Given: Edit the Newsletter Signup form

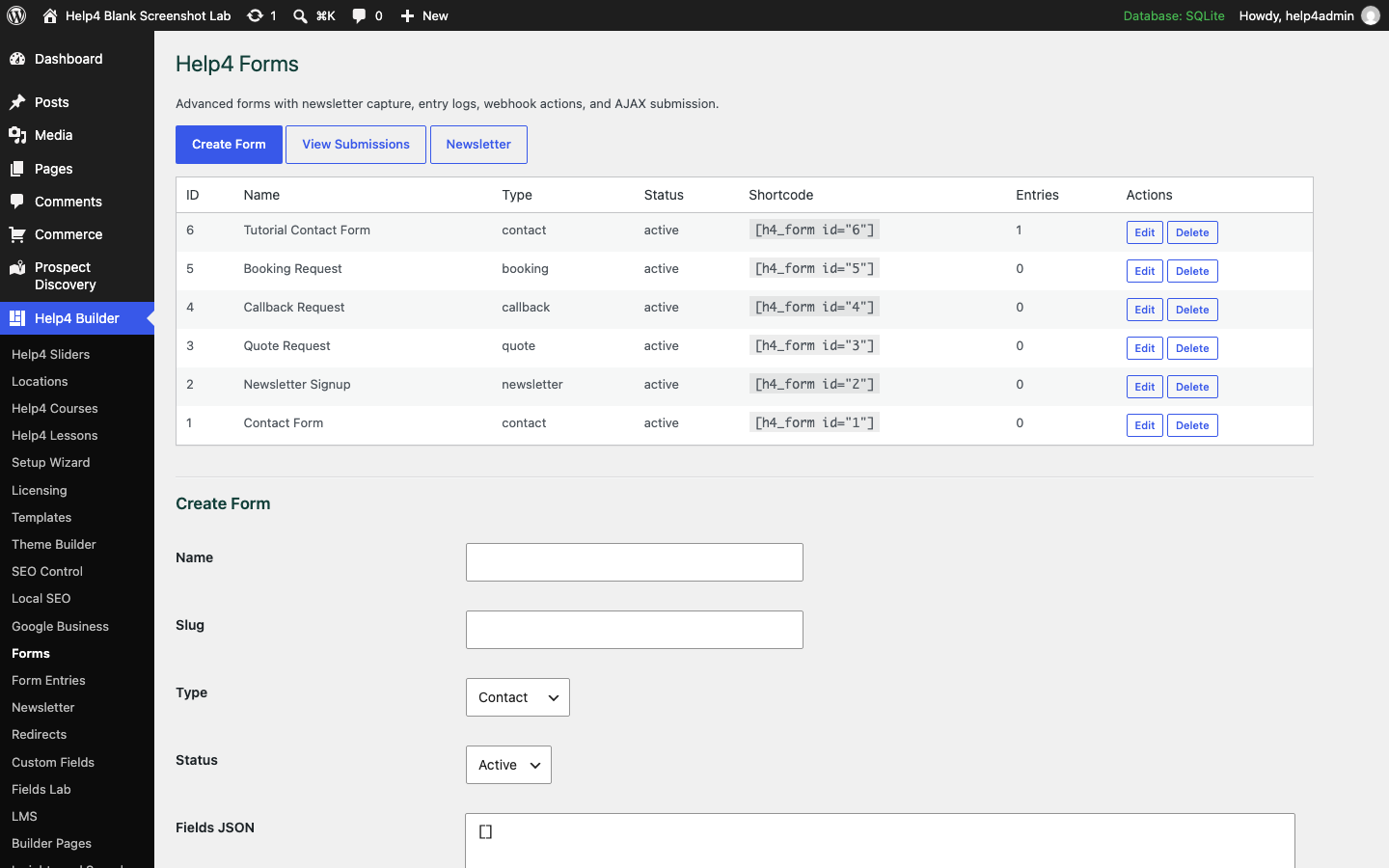Looking at the screenshot, I should [x=1145, y=387].
